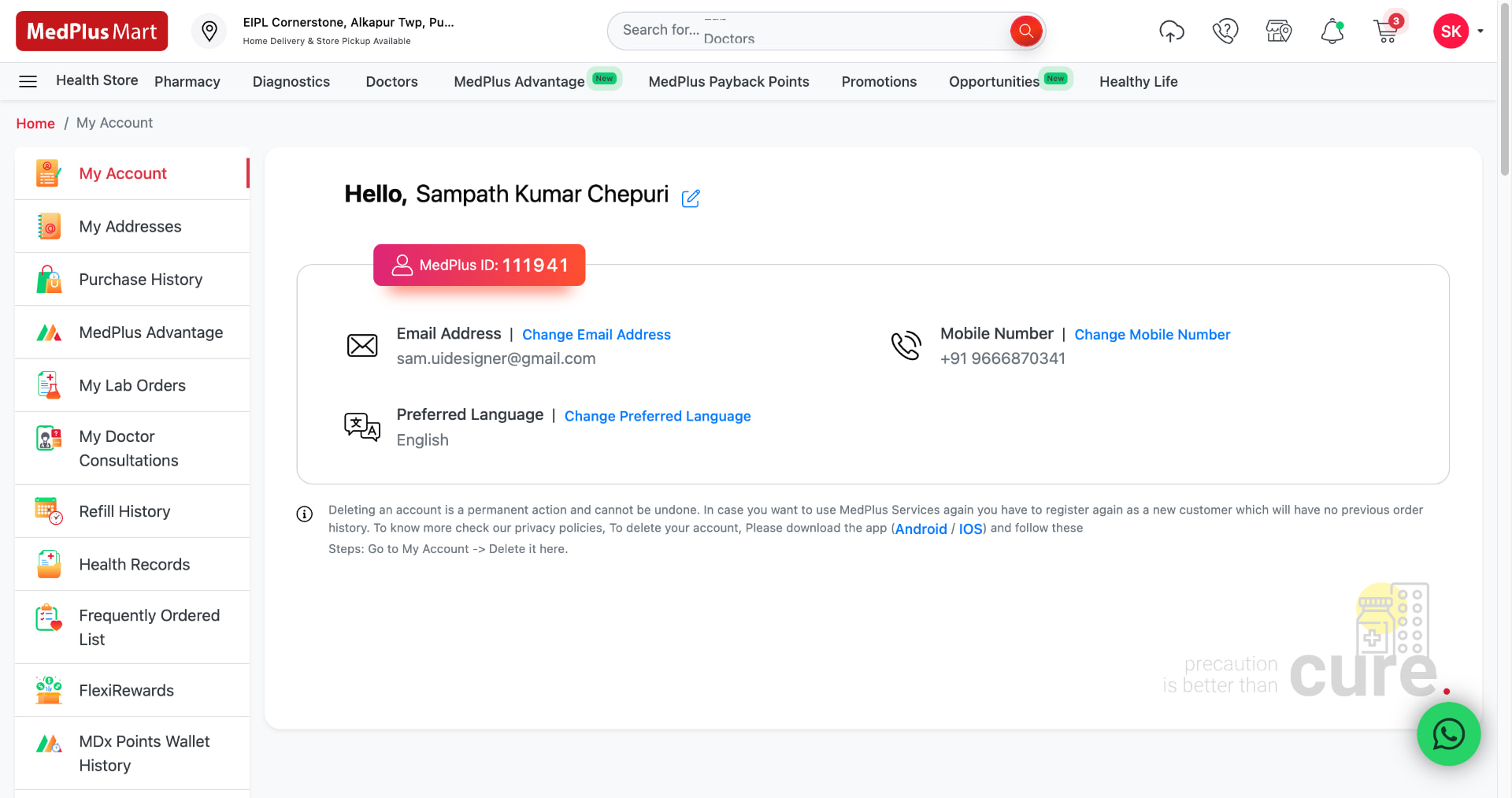The width and height of the screenshot is (1512, 798).
Task: Click the location pin icon
Action: (x=209, y=32)
